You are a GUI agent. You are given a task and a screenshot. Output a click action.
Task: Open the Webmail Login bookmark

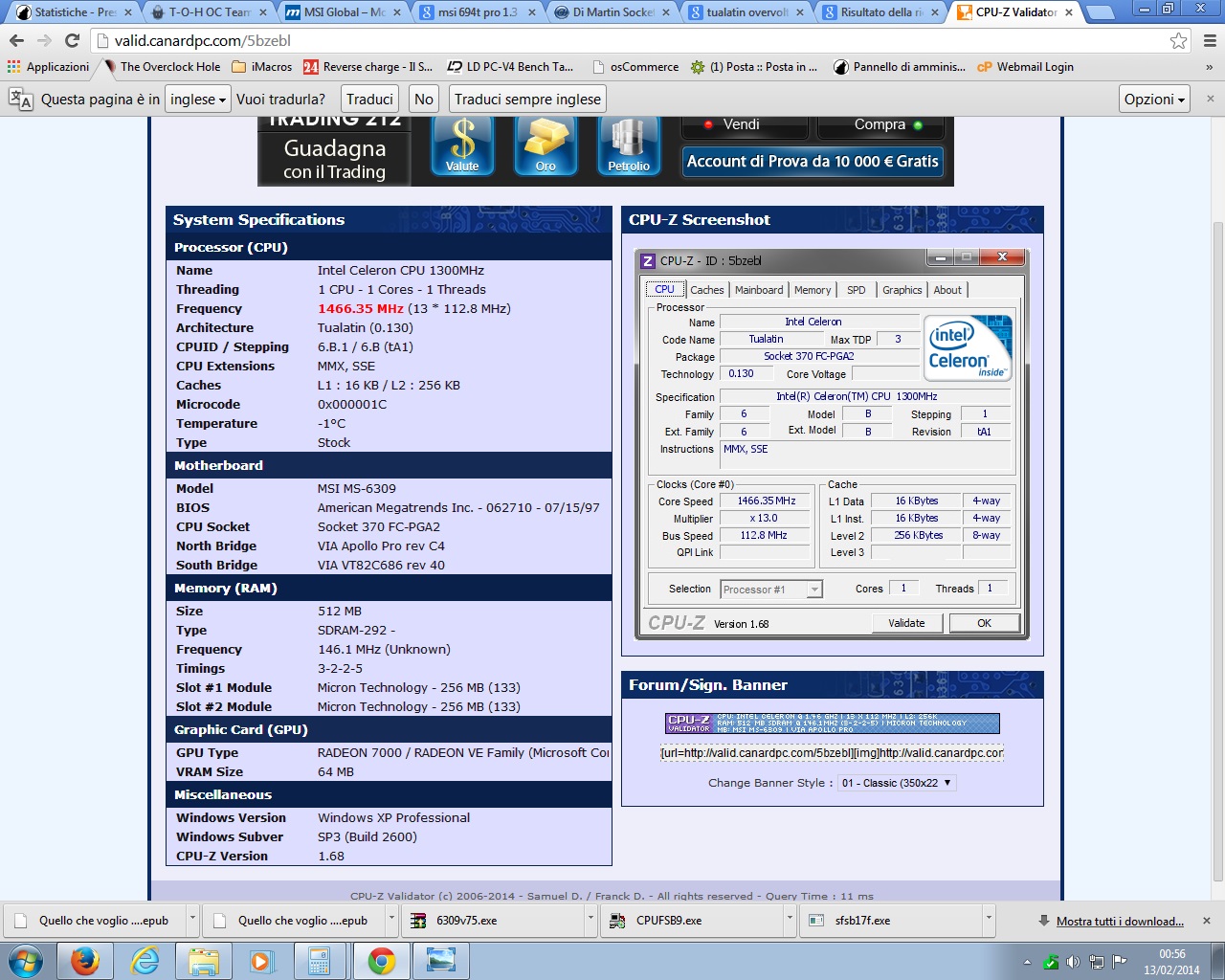[x=1025, y=67]
